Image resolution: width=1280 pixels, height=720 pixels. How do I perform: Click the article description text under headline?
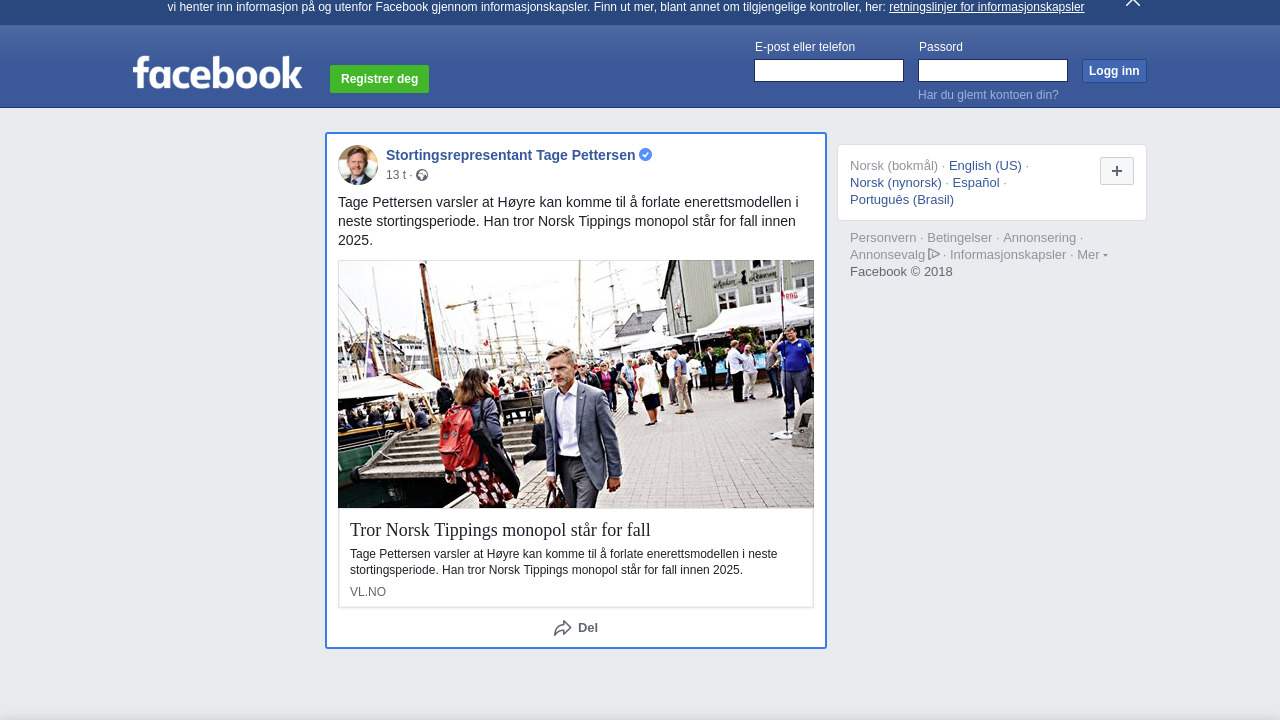tap(563, 562)
